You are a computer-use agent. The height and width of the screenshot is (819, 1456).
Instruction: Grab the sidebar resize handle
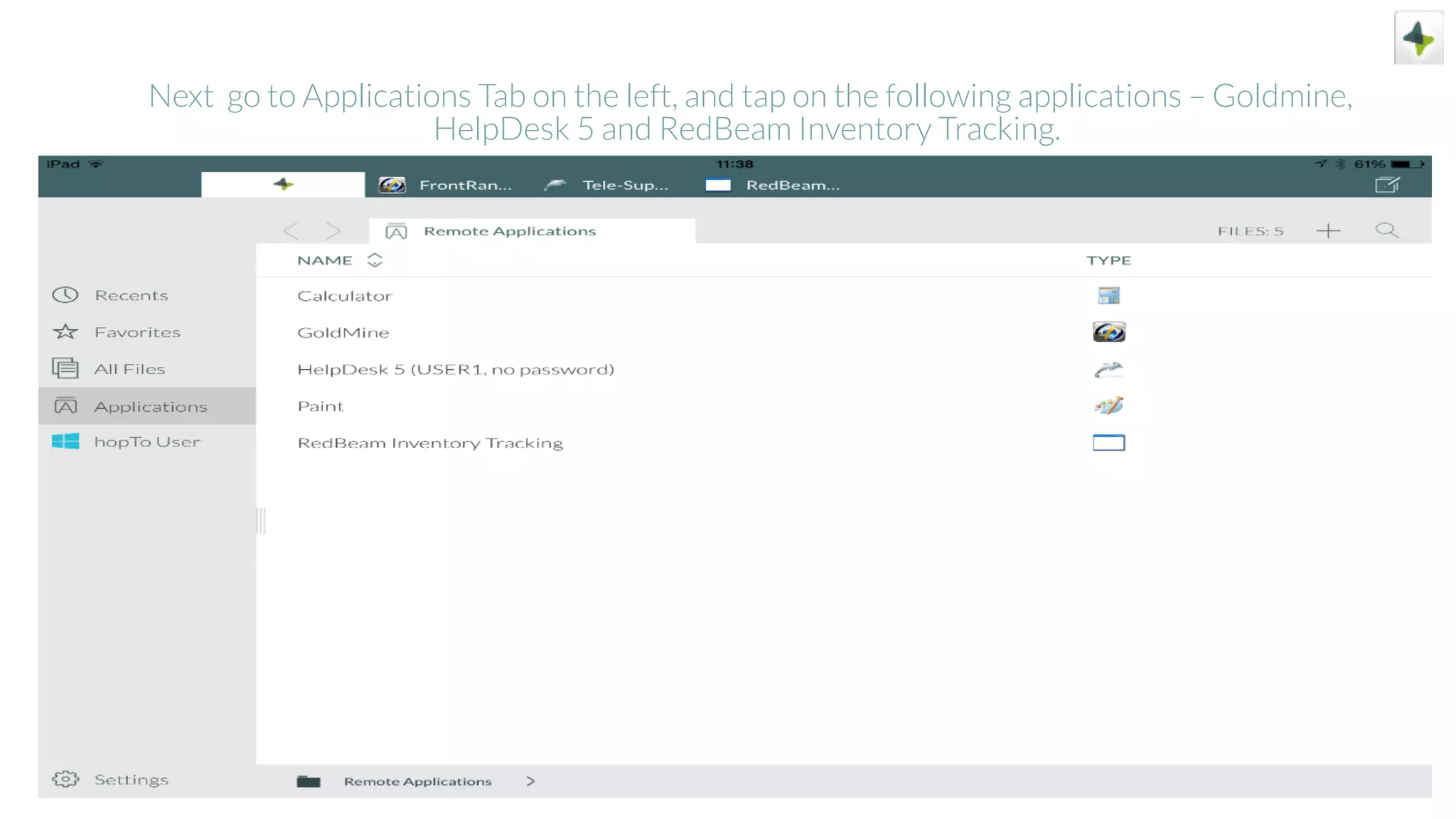(x=261, y=520)
